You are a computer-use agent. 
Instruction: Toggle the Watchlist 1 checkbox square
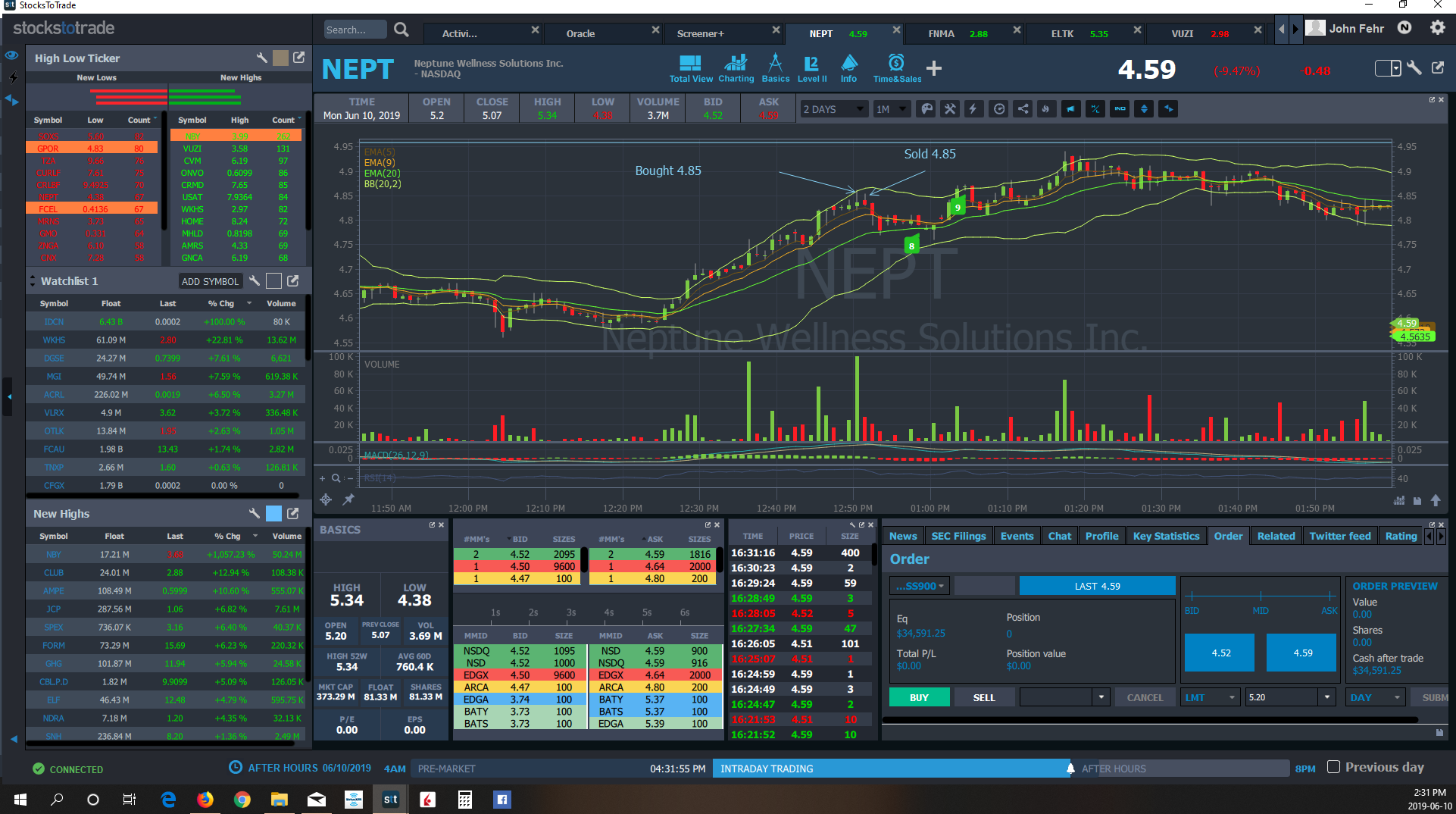273,281
